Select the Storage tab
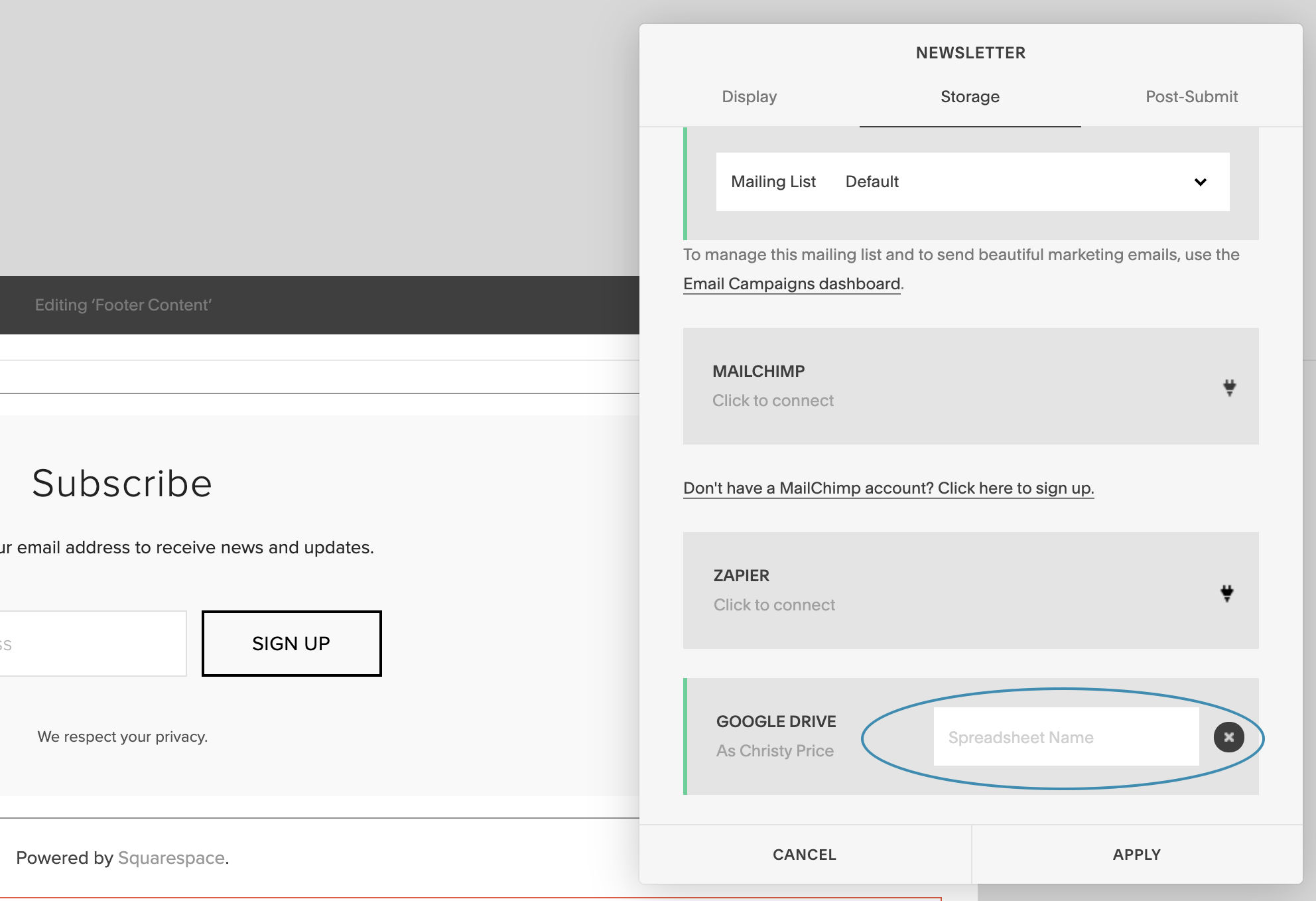This screenshot has height=901, width=1316. click(x=970, y=97)
